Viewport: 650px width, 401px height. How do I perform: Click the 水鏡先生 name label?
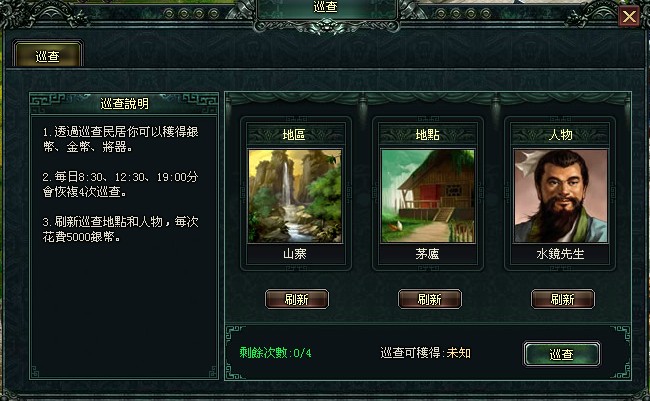tap(560, 254)
